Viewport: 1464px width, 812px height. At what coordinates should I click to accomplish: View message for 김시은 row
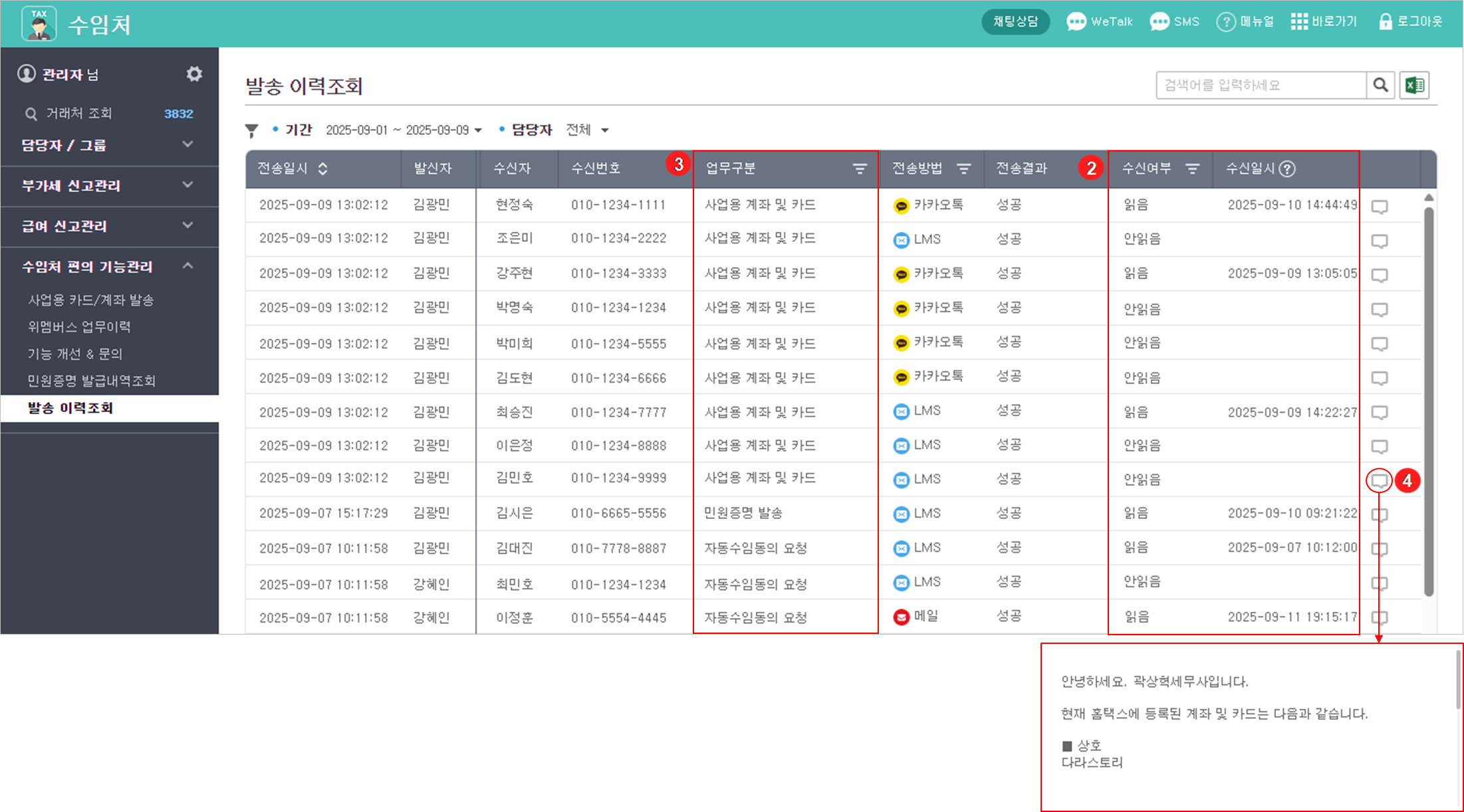1380,515
